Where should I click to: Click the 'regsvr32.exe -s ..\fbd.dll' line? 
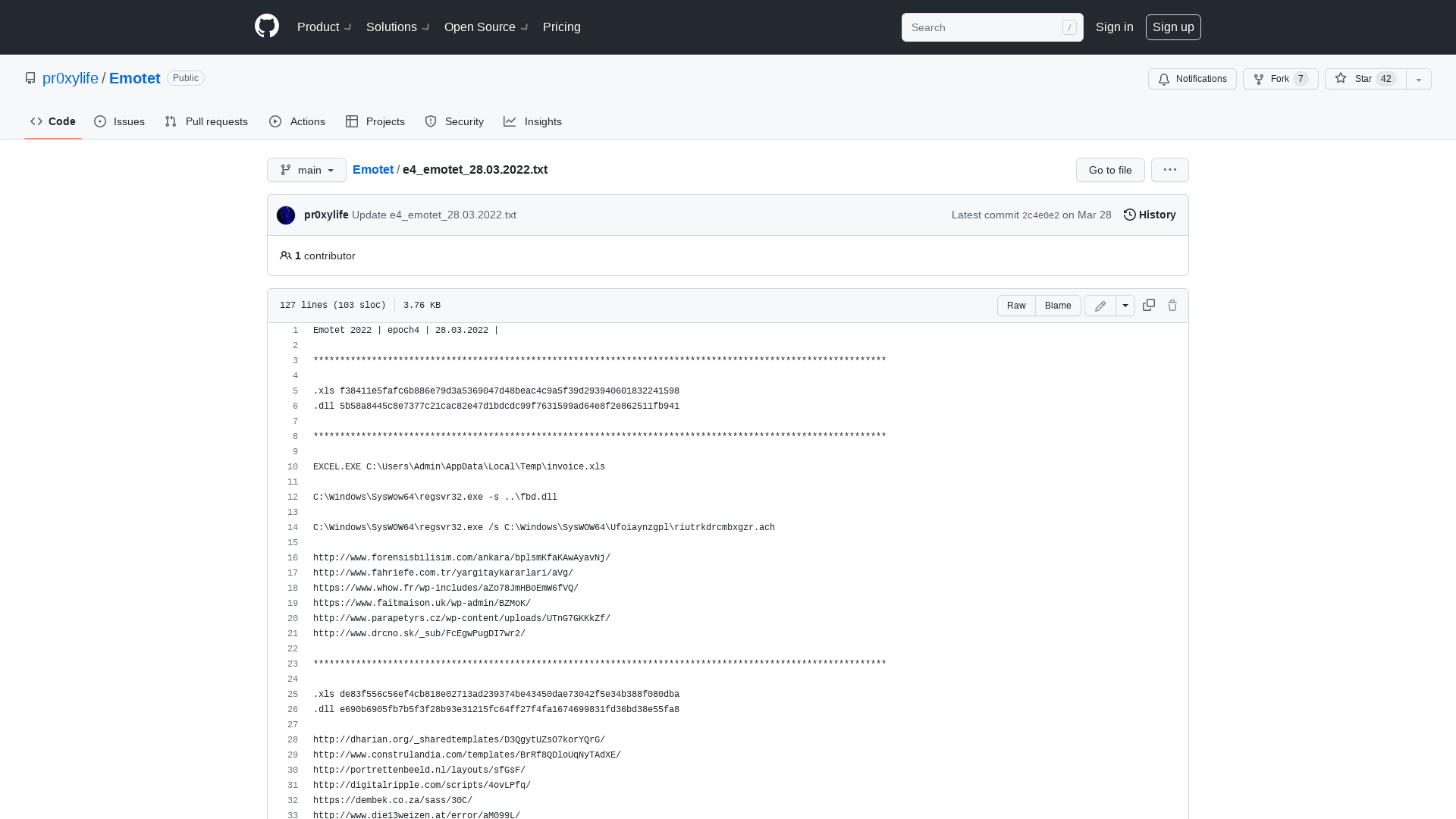click(435, 497)
